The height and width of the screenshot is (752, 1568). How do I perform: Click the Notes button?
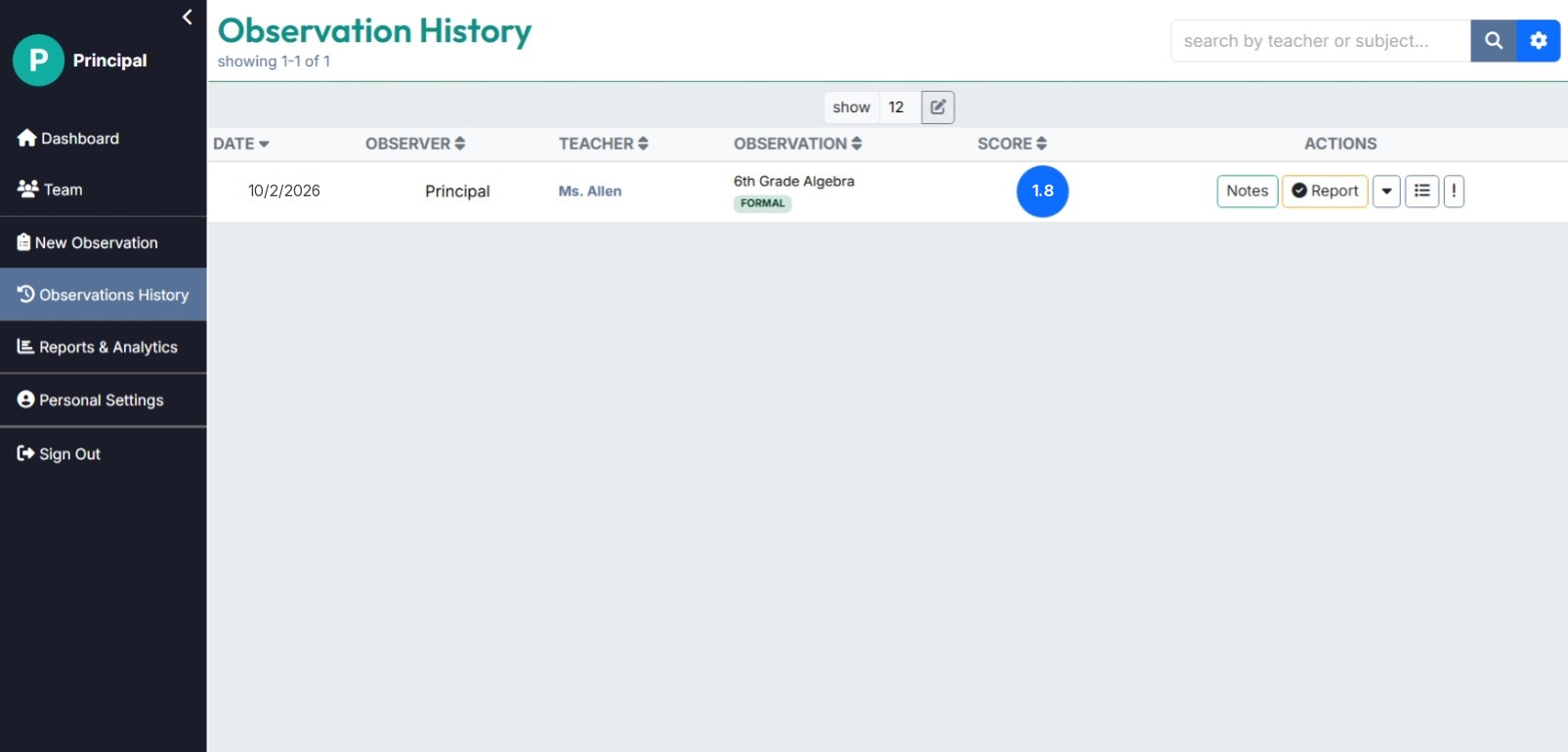coord(1248,191)
